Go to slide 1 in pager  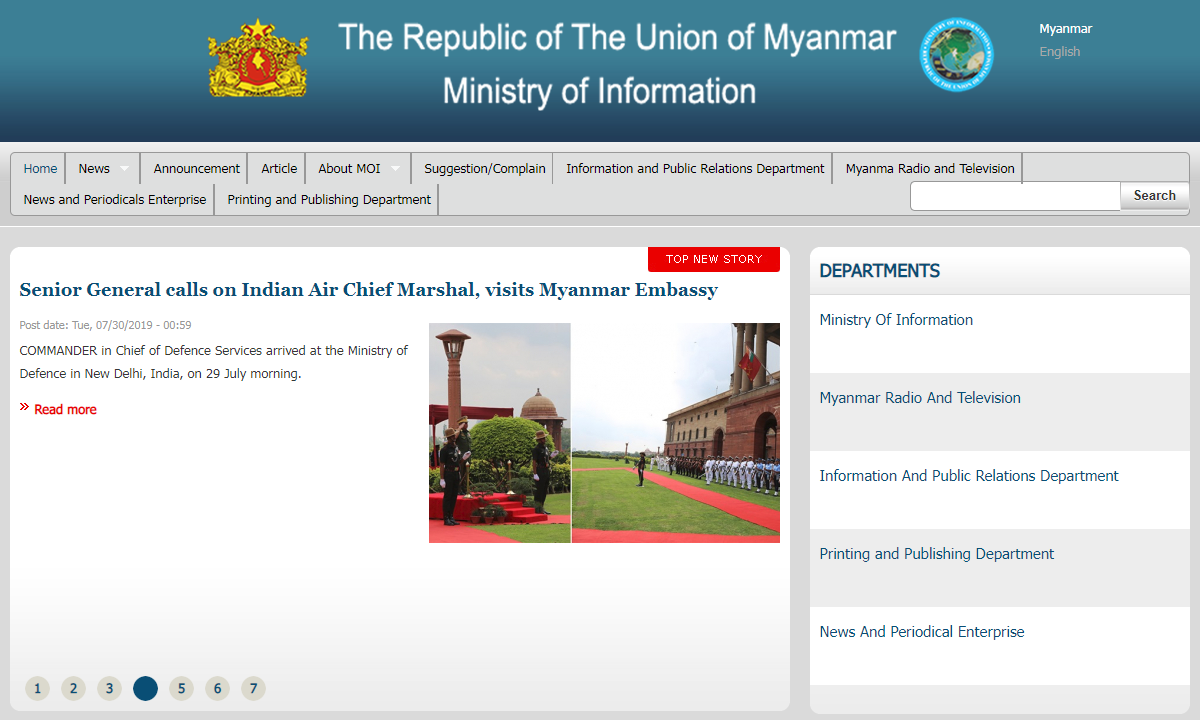coord(37,688)
